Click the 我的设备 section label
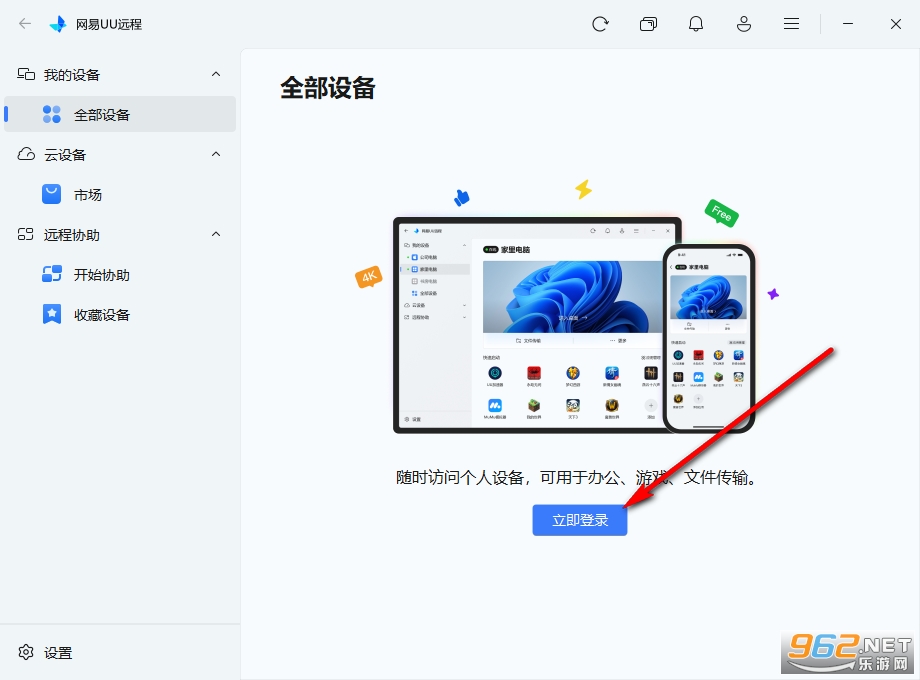Screen dimensions: 920x680 point(72,75)
